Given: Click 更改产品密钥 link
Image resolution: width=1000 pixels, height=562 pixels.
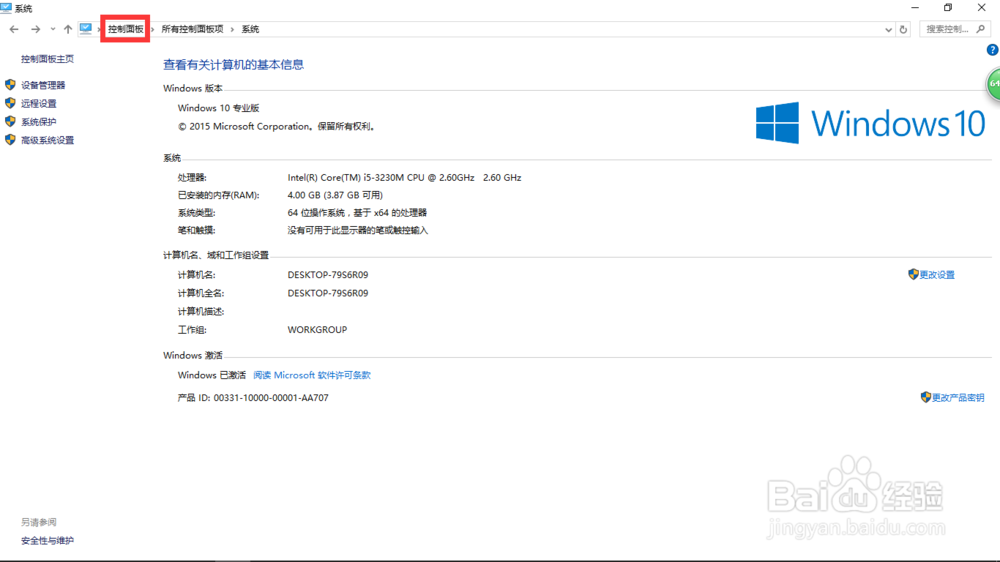Looking at the screenshot, I should point(958,398).
